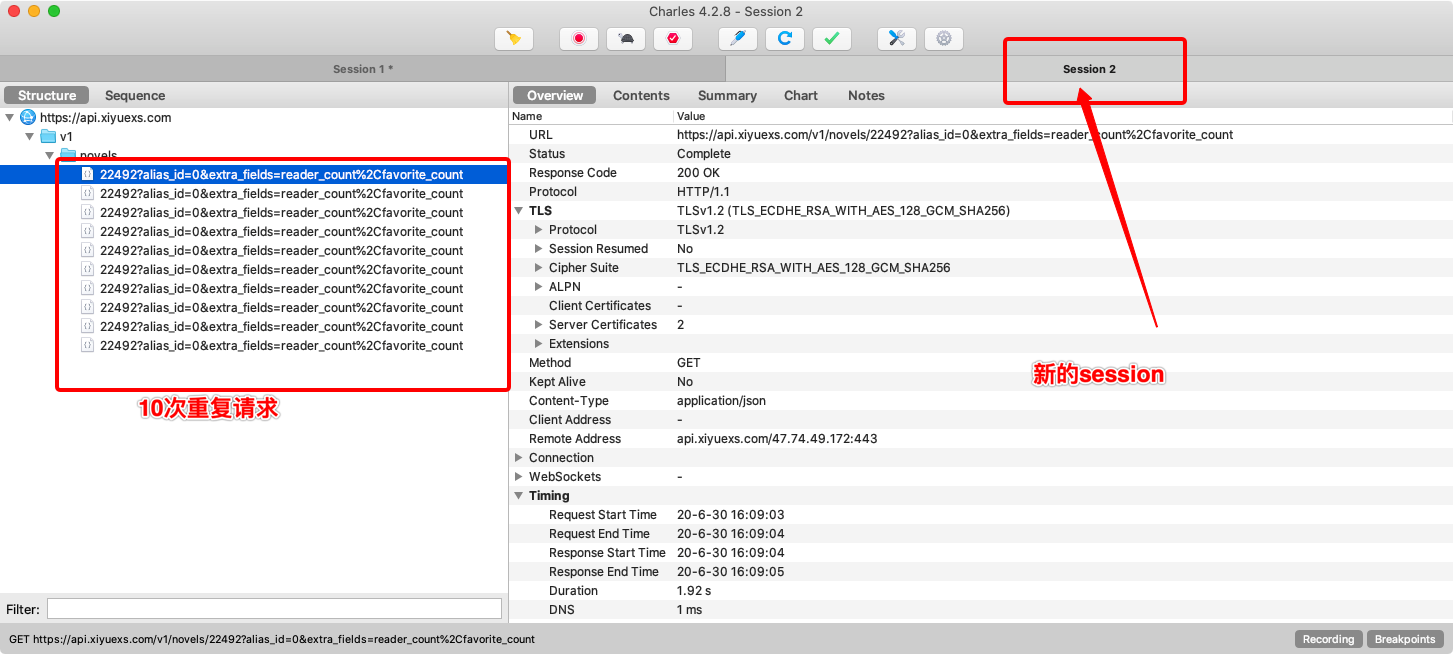Select the Client Certificates row label
Screen dimensions: 1453x654
click(x=600, y=306)
